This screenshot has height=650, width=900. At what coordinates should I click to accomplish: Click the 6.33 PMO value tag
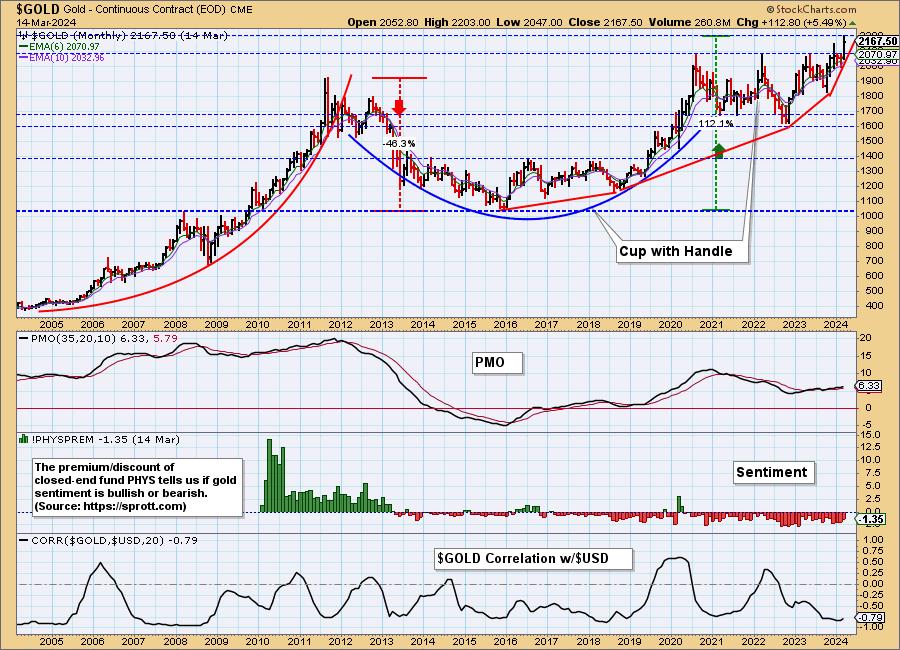[x=872, y=386]
